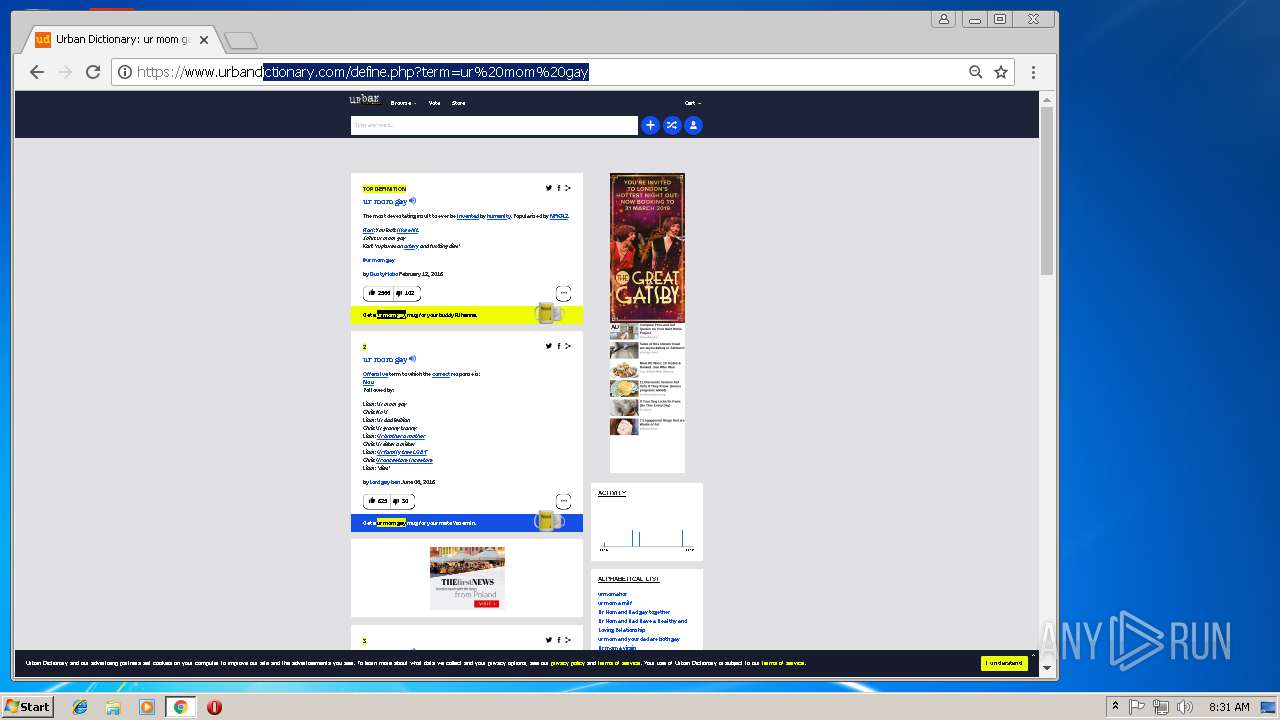Open a new browser tab
The image size is (1280, 720).
tap(241, 41)
